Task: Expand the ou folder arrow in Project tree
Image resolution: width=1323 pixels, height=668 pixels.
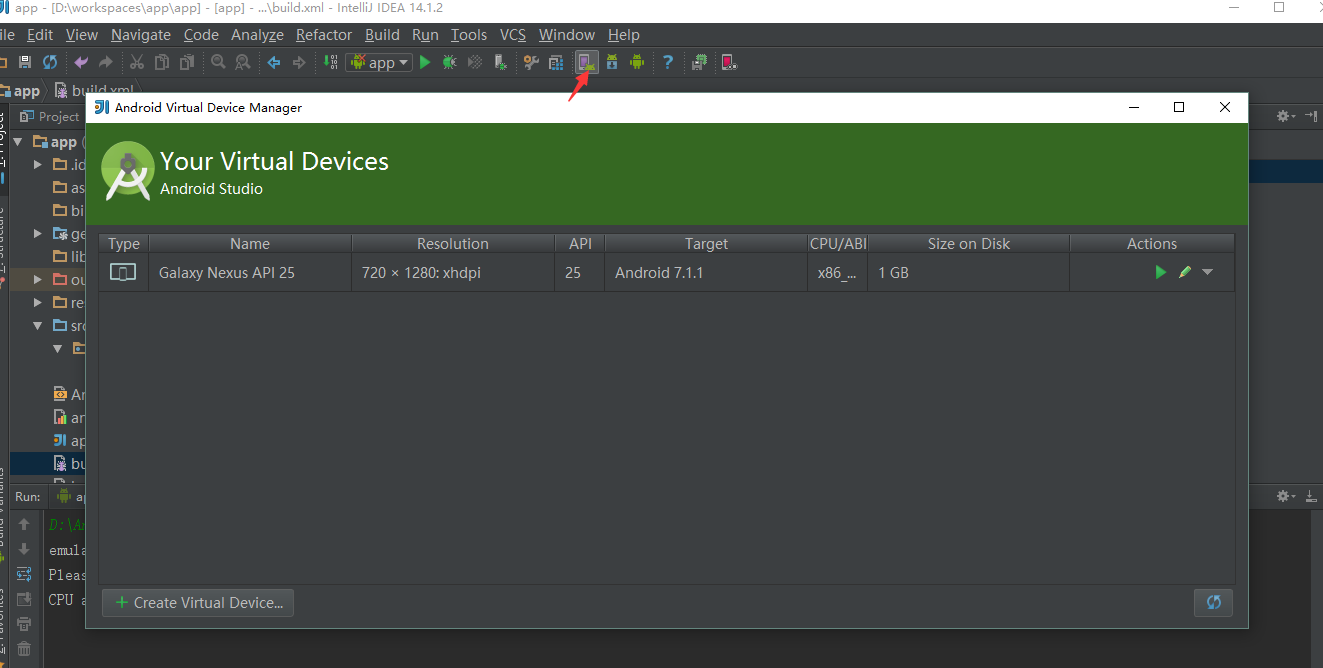Action: pyautogui.click(x=38, y=279)
